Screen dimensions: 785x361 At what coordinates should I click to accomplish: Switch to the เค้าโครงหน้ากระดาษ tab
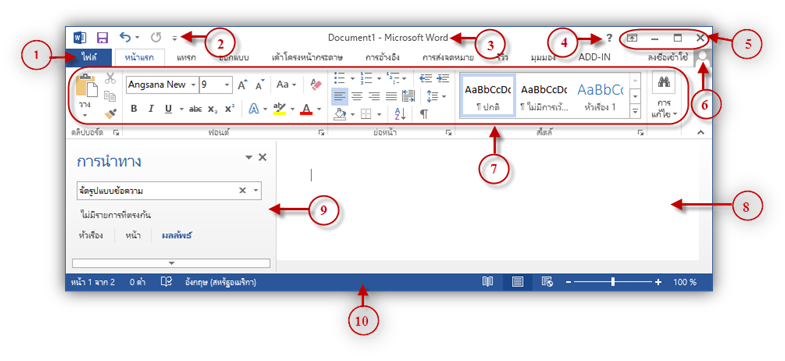click(x=307, y=58)
